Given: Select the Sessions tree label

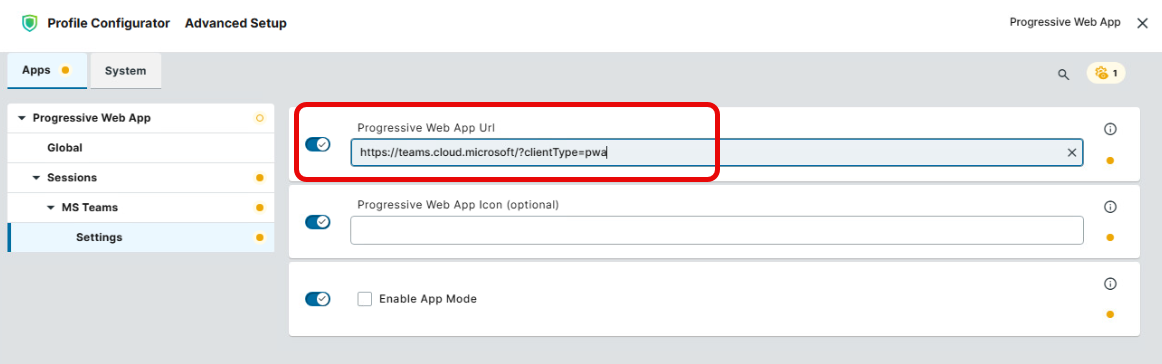Looking at the screenshot, I should click(72, 178).
